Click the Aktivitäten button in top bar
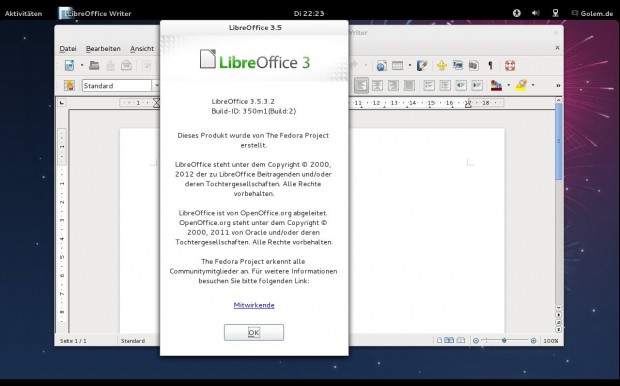Image resolution: width=620 pixels, height=386 pixels. pos(23,13)
